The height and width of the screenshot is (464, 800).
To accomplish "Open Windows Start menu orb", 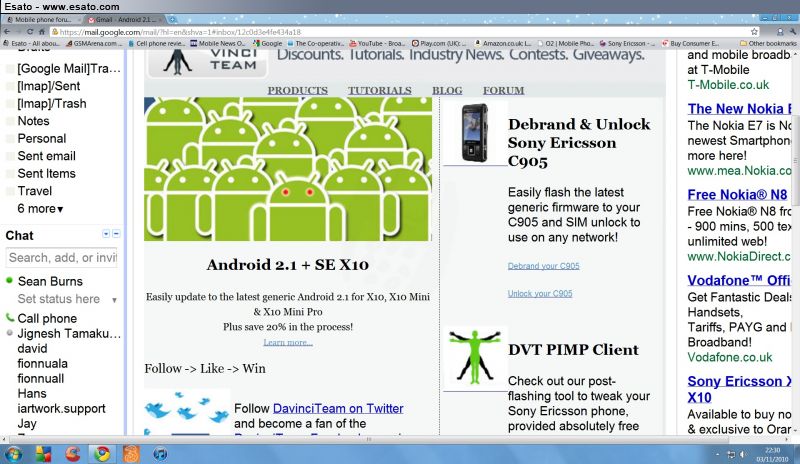I will (x=14, y=453).
